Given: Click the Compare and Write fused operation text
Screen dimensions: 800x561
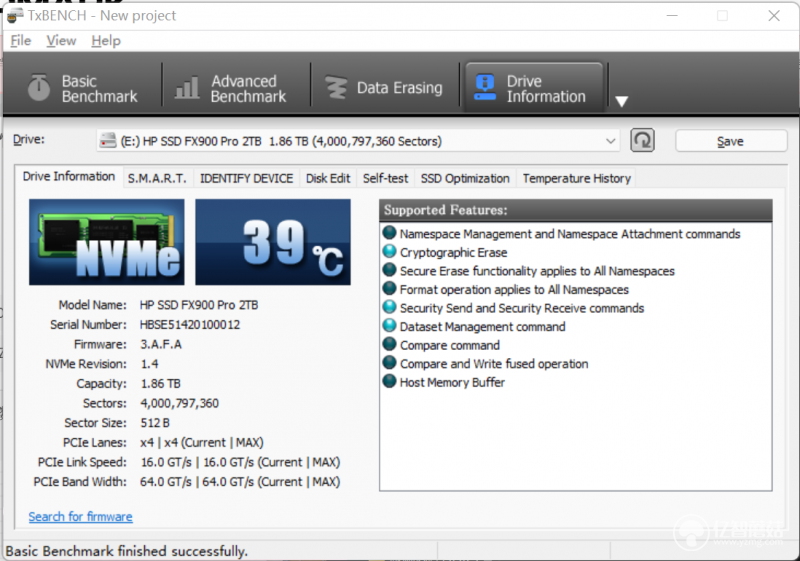Looking at the screenshot, I should point(494,364).
